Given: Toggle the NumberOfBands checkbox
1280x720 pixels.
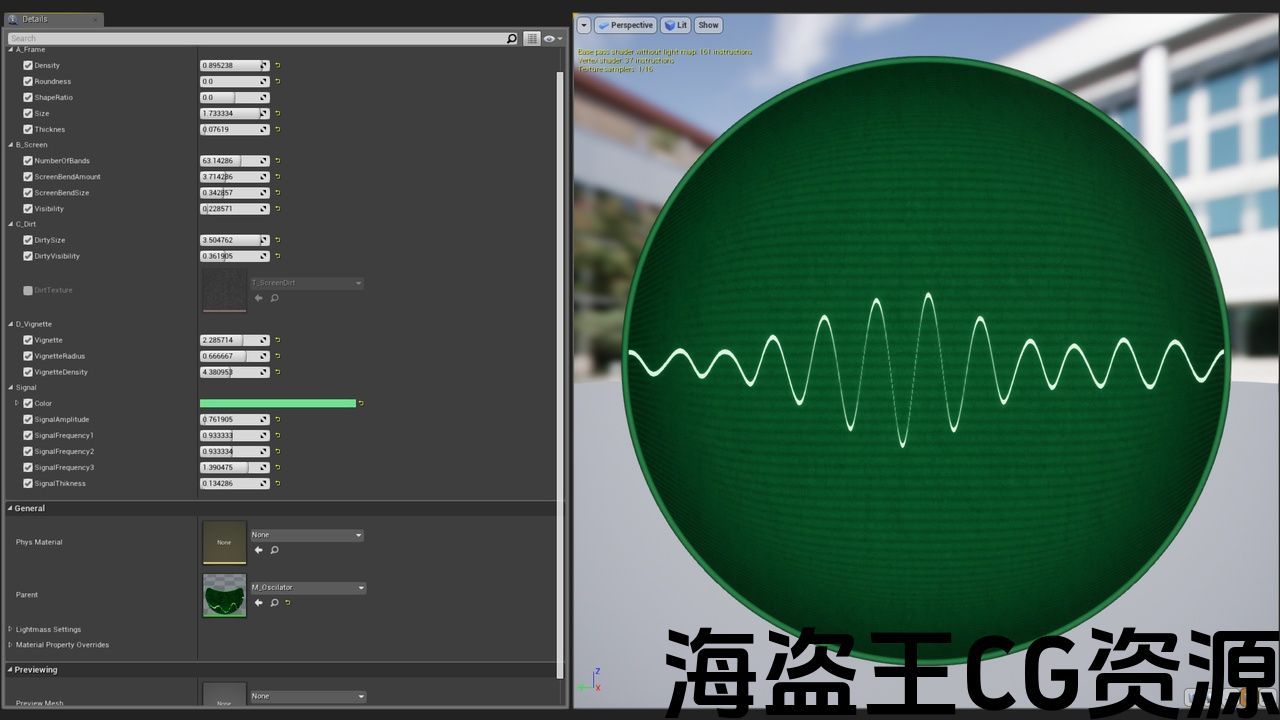Looking at the screenshot, I should (x=28, y=161).
